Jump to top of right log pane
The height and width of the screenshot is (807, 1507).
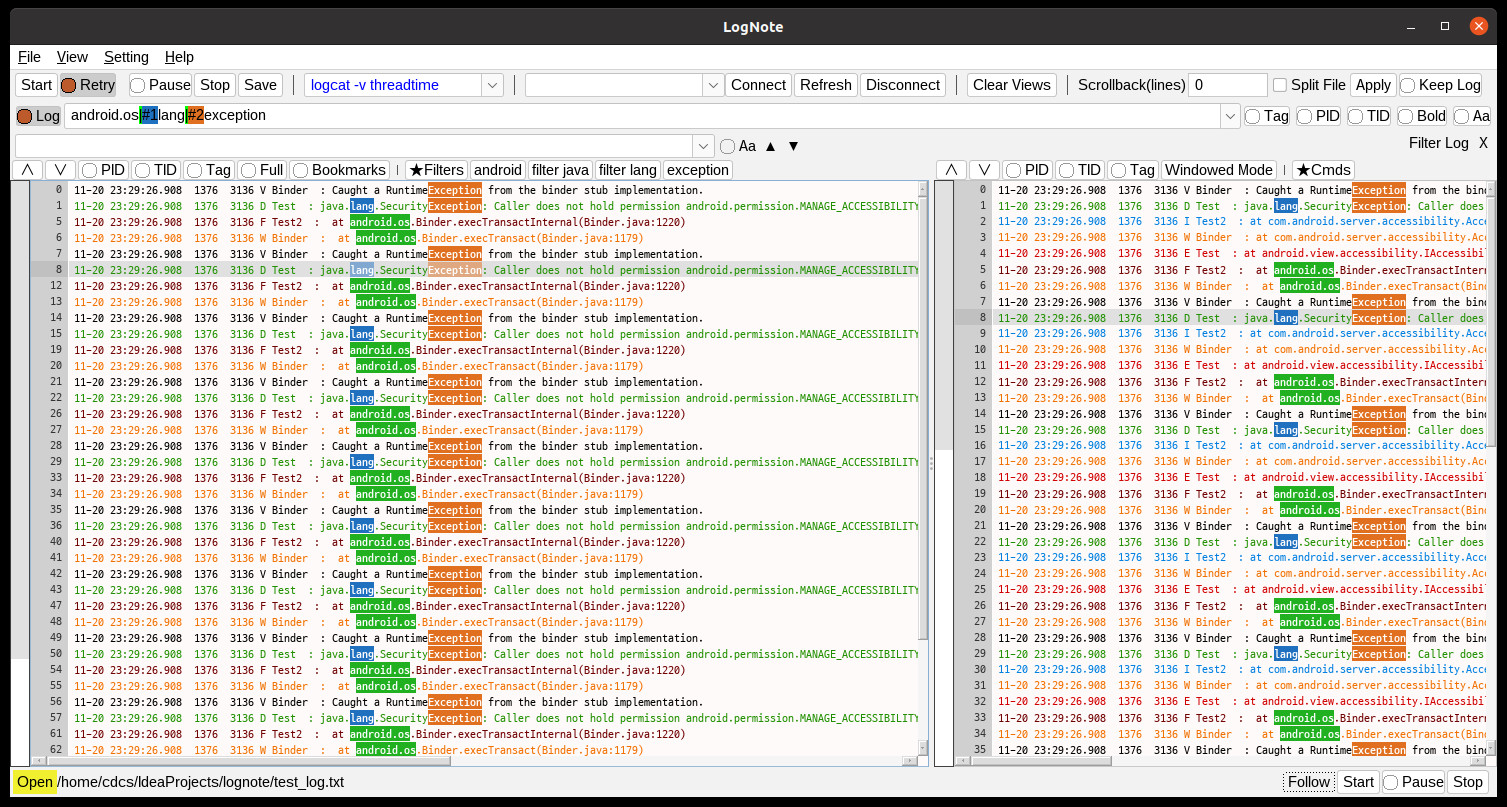coord(951,170)
